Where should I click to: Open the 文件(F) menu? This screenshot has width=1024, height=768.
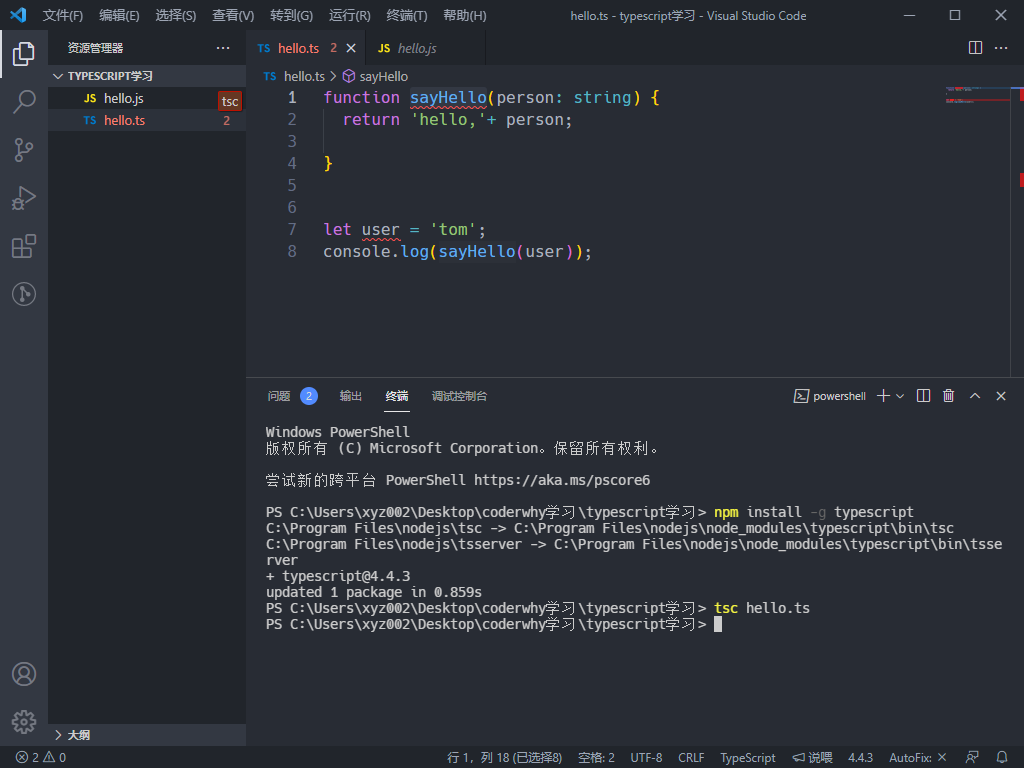coord(63,16)
